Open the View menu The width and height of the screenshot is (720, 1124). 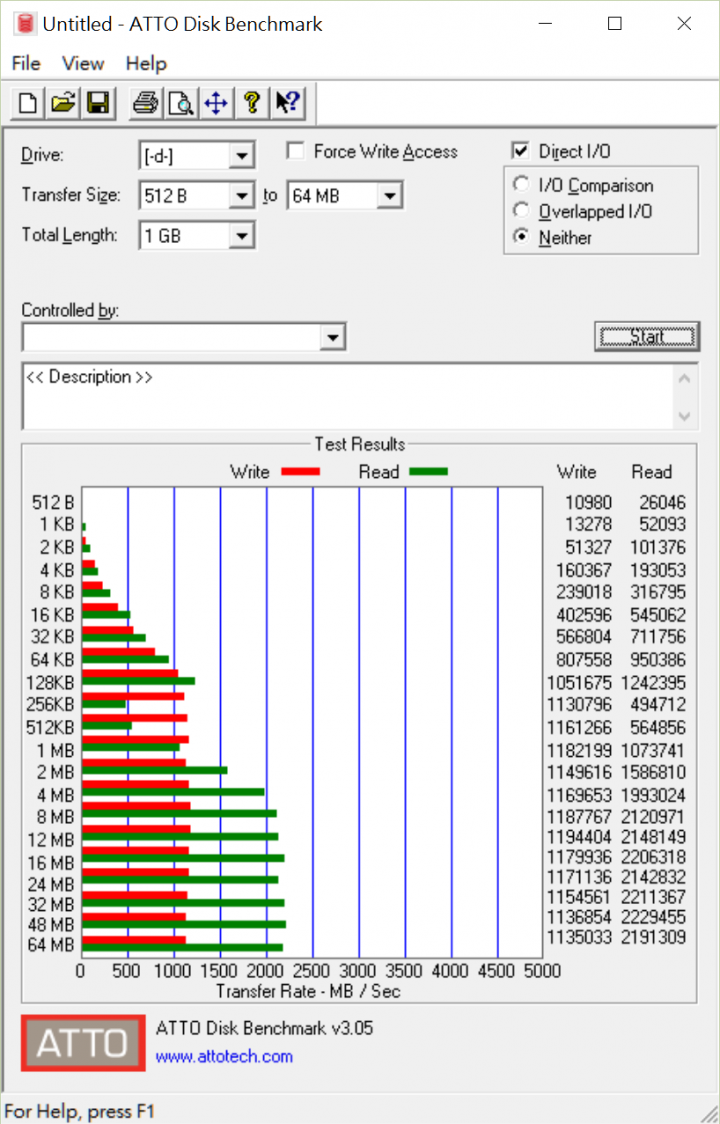82,63
